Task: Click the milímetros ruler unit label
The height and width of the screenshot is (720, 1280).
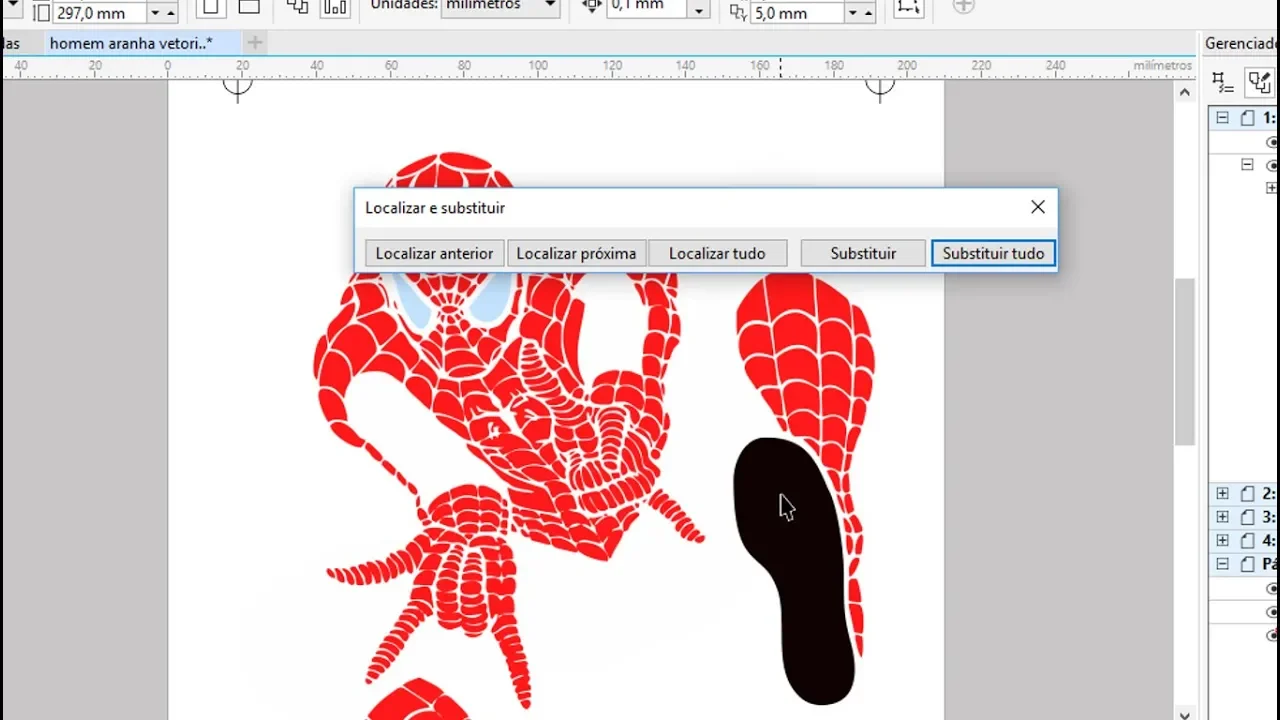Action: click(1162, 65)
